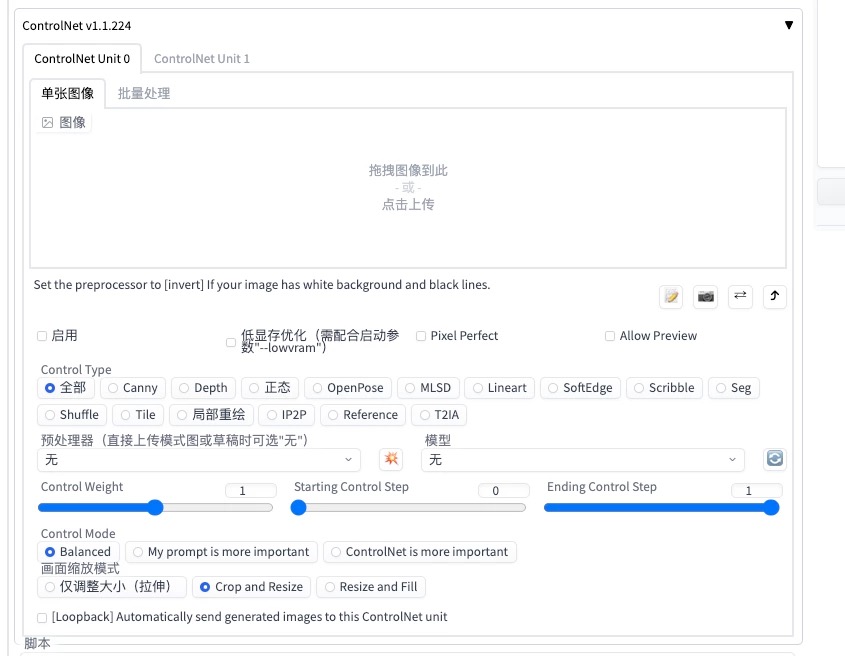Expand the 脚本 scripts section
The image size is (845, 656).
37,644
